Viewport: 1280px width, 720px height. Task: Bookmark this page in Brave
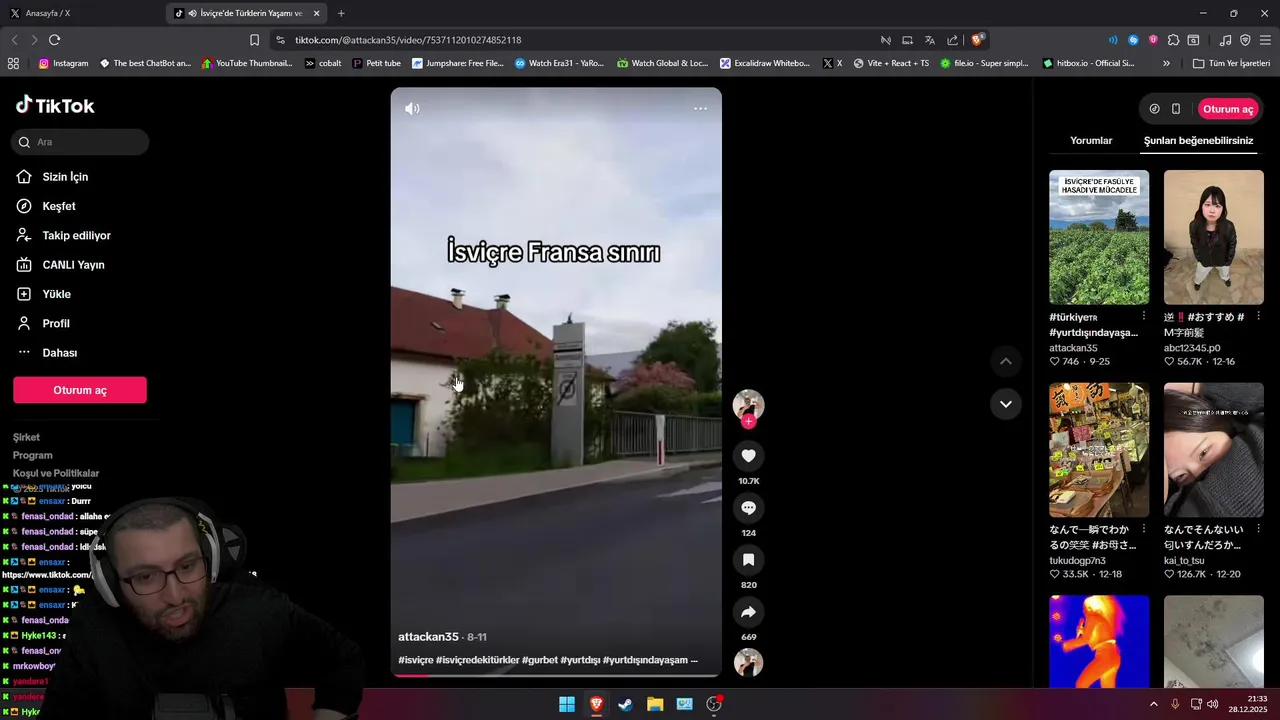[254, 40]
